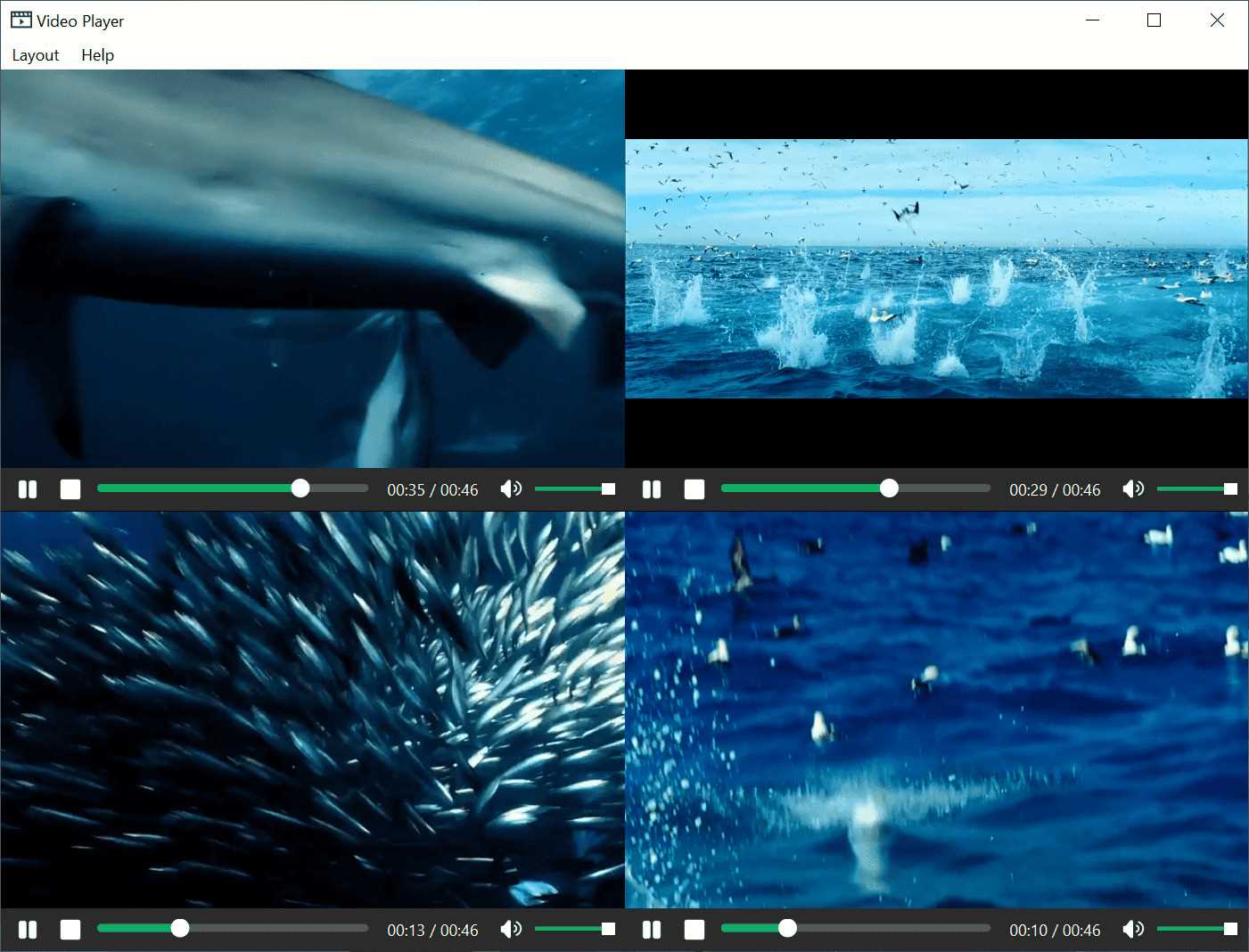
Task: Click the Video Player app icon in title bar
Action: point(21,20)
